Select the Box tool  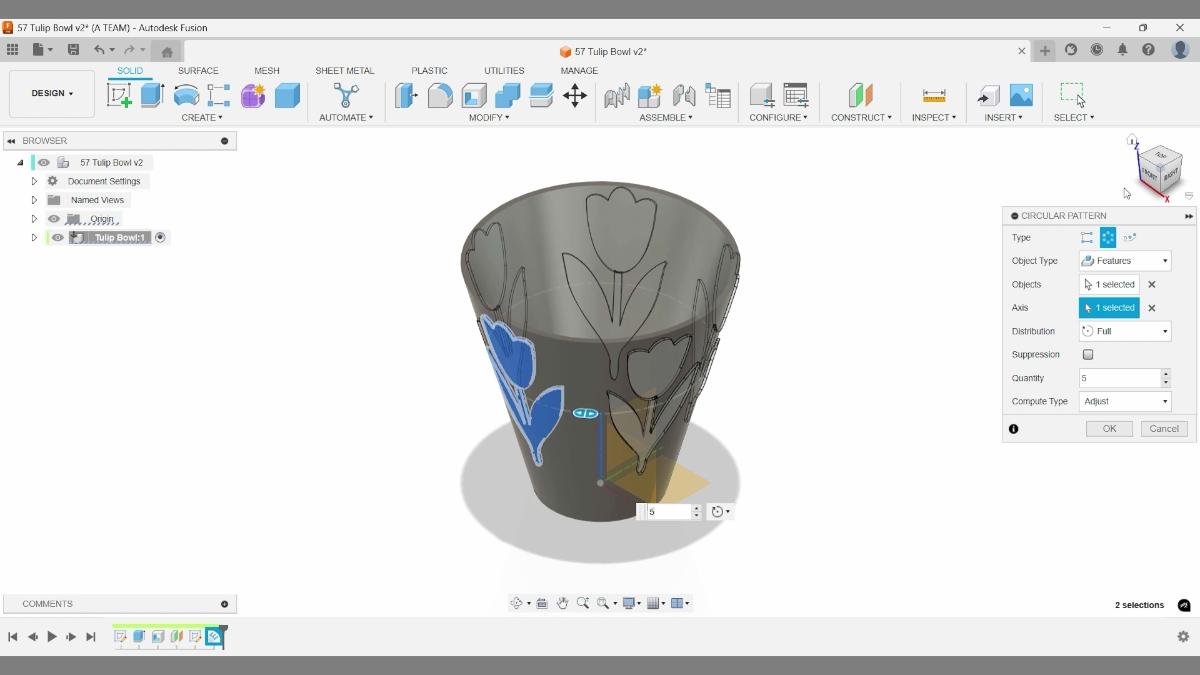coord(287,95)
